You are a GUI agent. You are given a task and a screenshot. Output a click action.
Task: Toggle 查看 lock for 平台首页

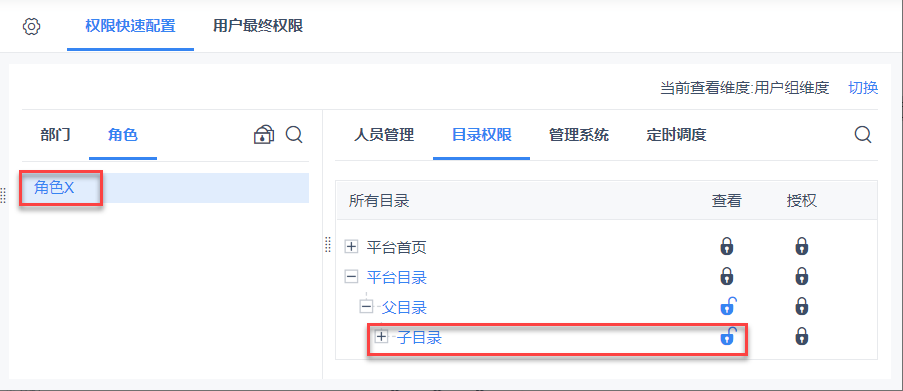point(727,246)
